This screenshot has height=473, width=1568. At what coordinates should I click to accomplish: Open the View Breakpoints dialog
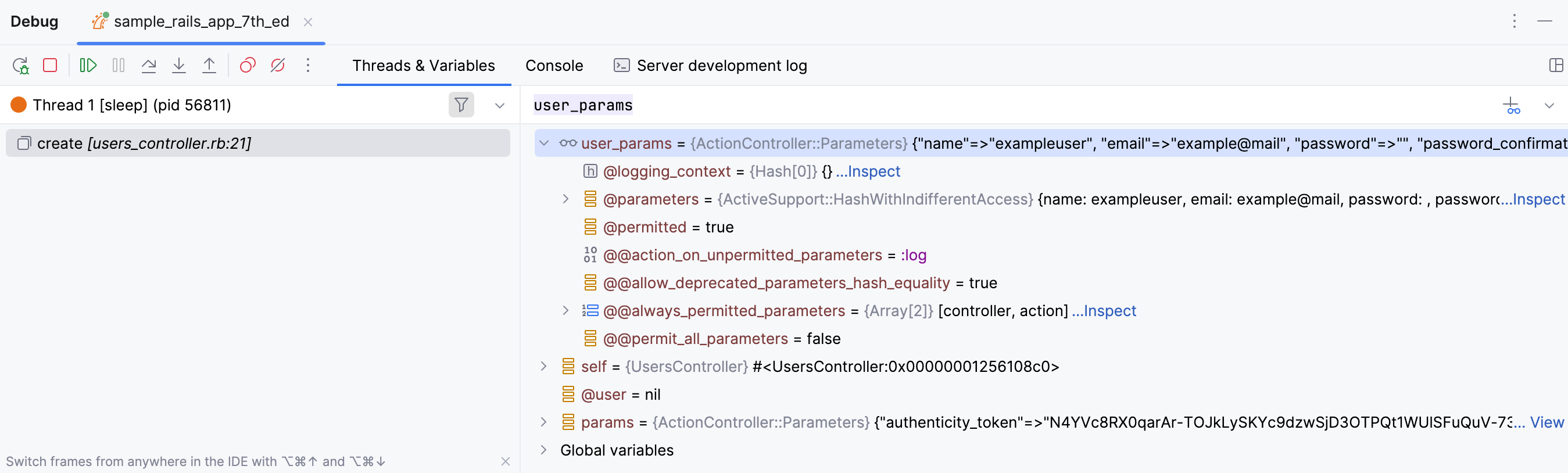click(x=247, y=65)
